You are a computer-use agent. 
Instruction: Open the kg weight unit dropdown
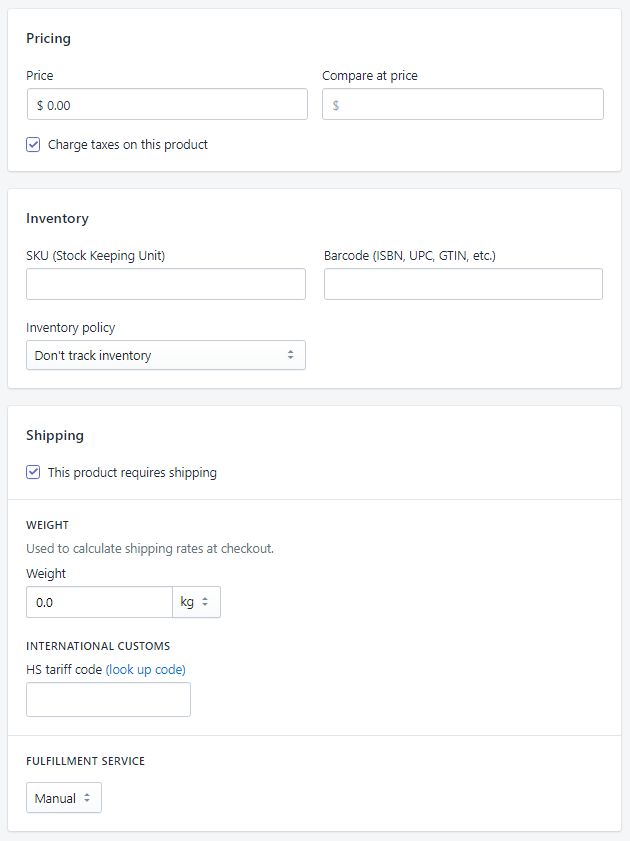click(x=196, y=602)
